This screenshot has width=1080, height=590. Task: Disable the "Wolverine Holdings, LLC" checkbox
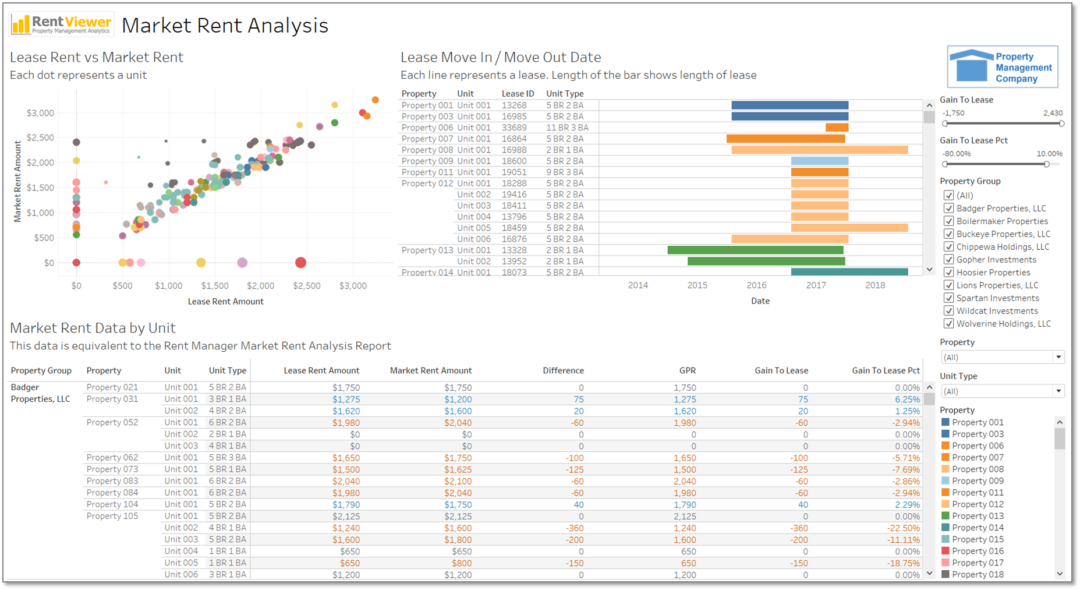pos(948,323)
